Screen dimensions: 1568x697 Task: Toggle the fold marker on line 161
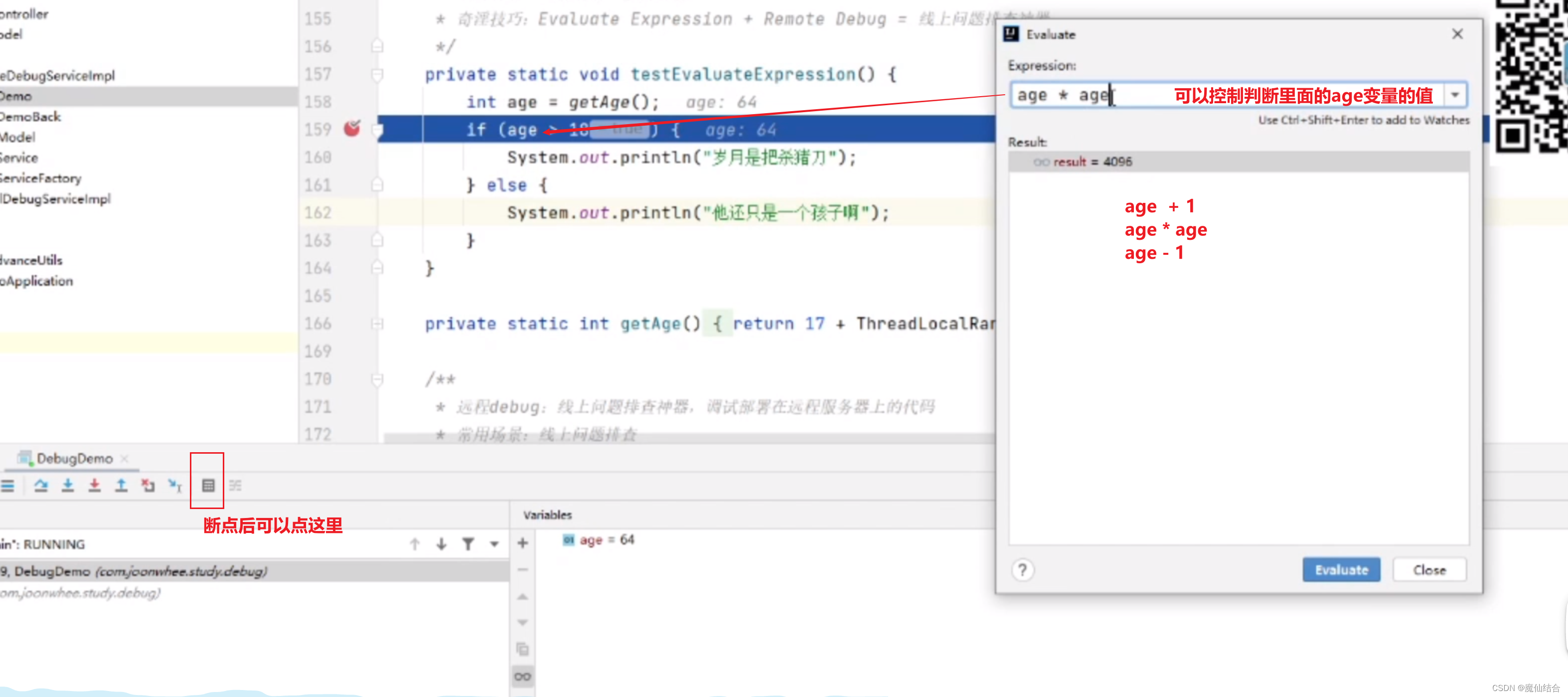tap(377, 184)
